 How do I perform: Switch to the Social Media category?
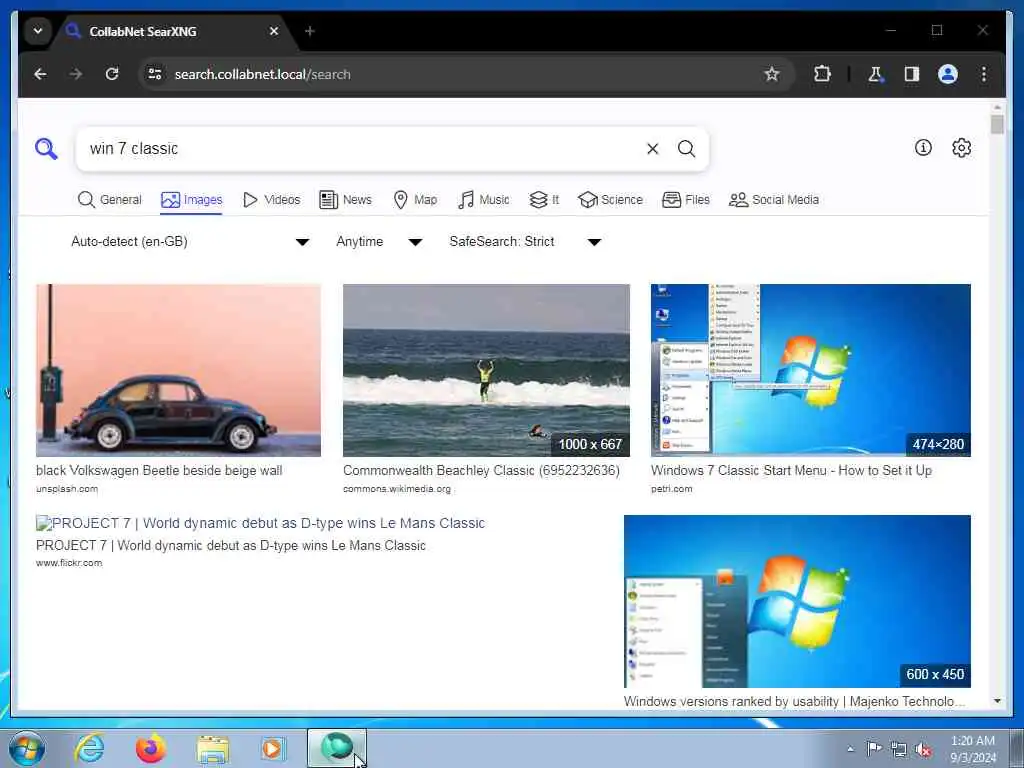tap(773, 200)
